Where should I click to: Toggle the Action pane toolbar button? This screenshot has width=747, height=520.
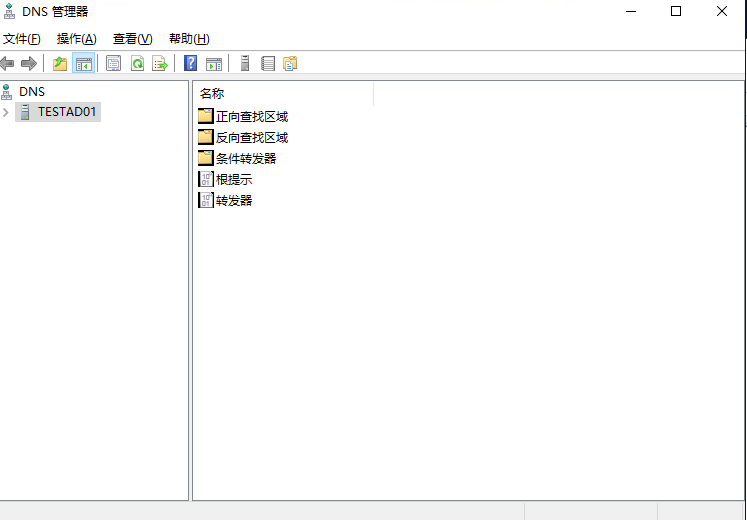coord(213,63)
